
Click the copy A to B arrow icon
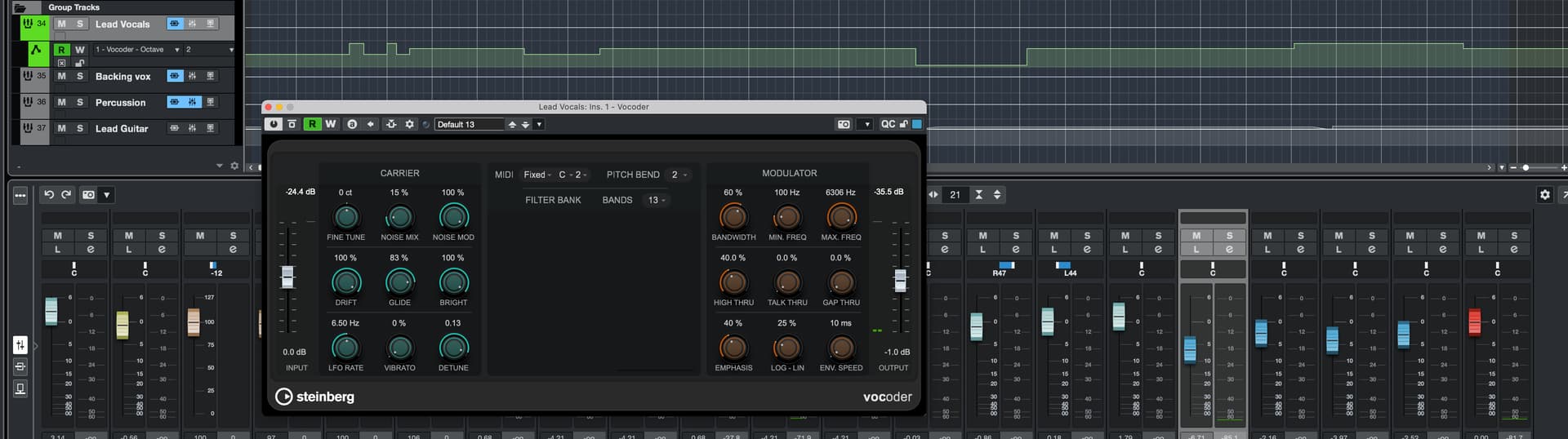pyautogui.click(x=370, y=124)
